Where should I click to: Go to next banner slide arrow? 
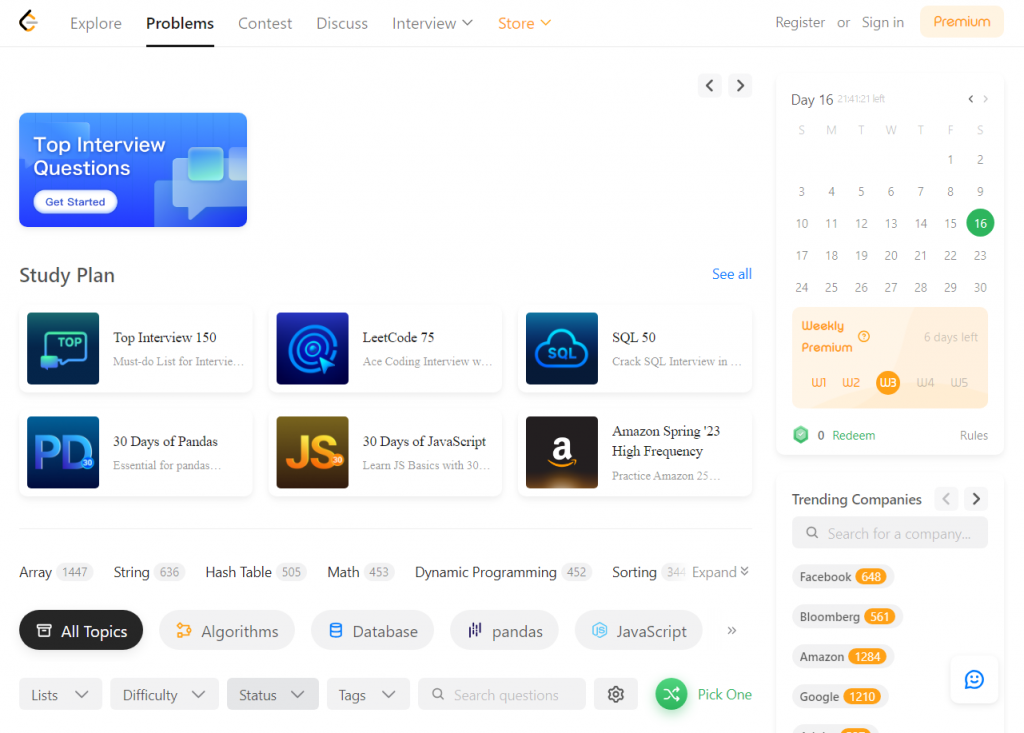740,86
